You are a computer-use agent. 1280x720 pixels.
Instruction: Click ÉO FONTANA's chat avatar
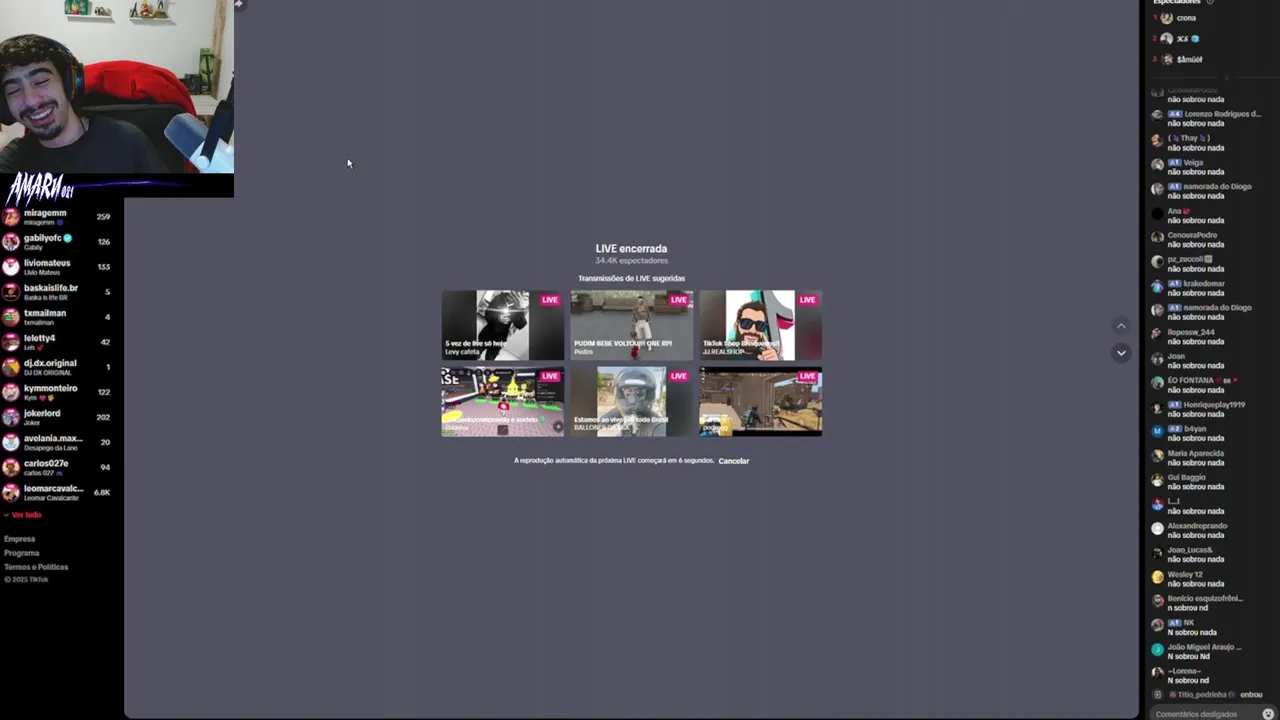[x=1157, y=382]
